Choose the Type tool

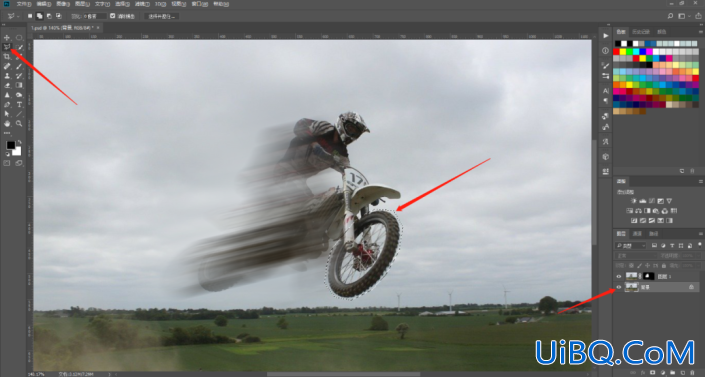[19, 104]
